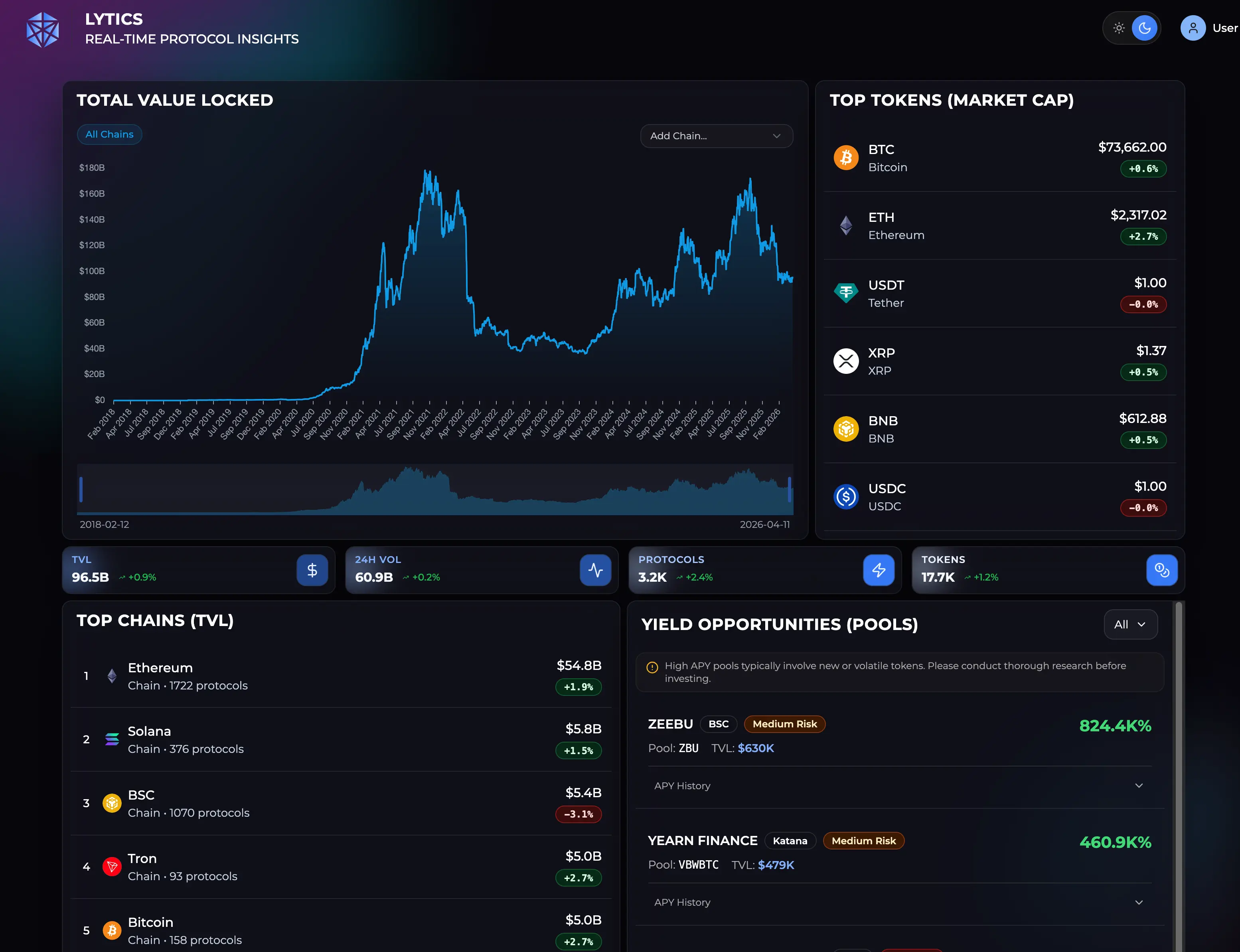Switch to dark mode moon icon
The width and height of the screenshot is (1240, 952).
pyautogui.click(x=1144, y=28)
